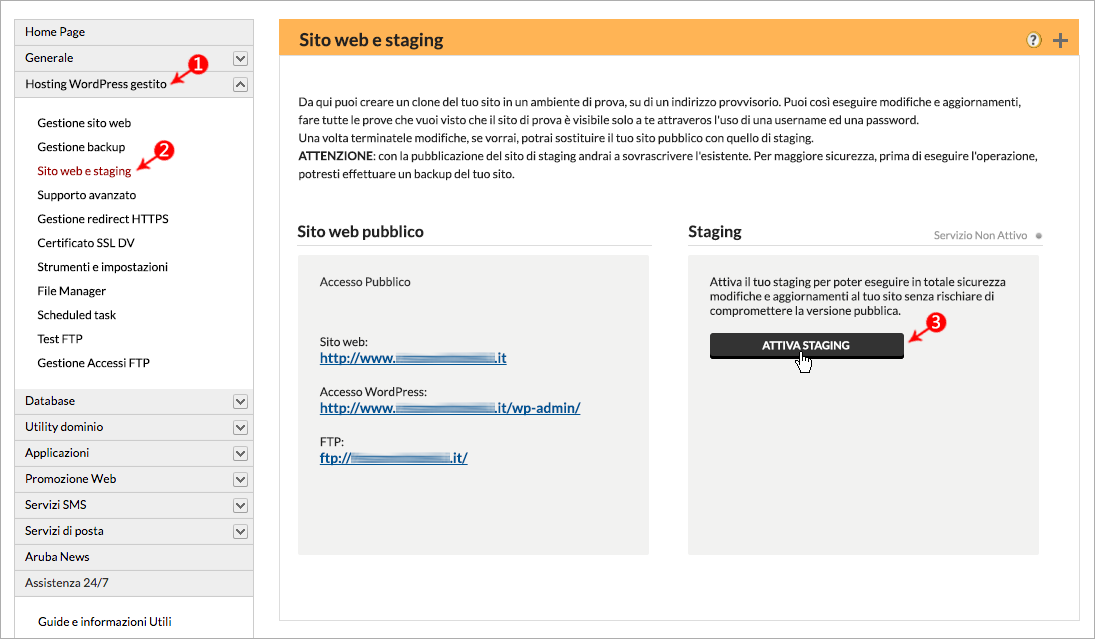This screenshot has height=639, width=1095.
Task: Open Gestione Accessi FTP
Action: click(93, 363)
